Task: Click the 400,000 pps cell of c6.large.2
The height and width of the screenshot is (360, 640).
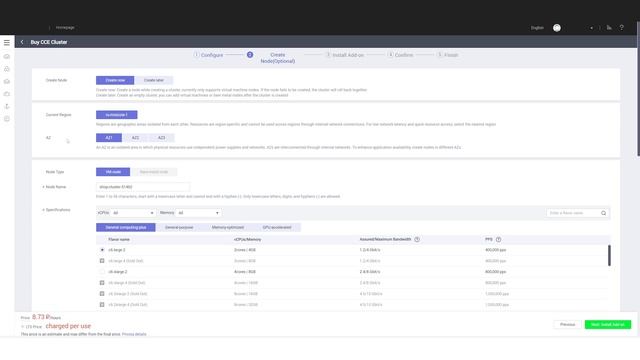Action: (496, 250)
